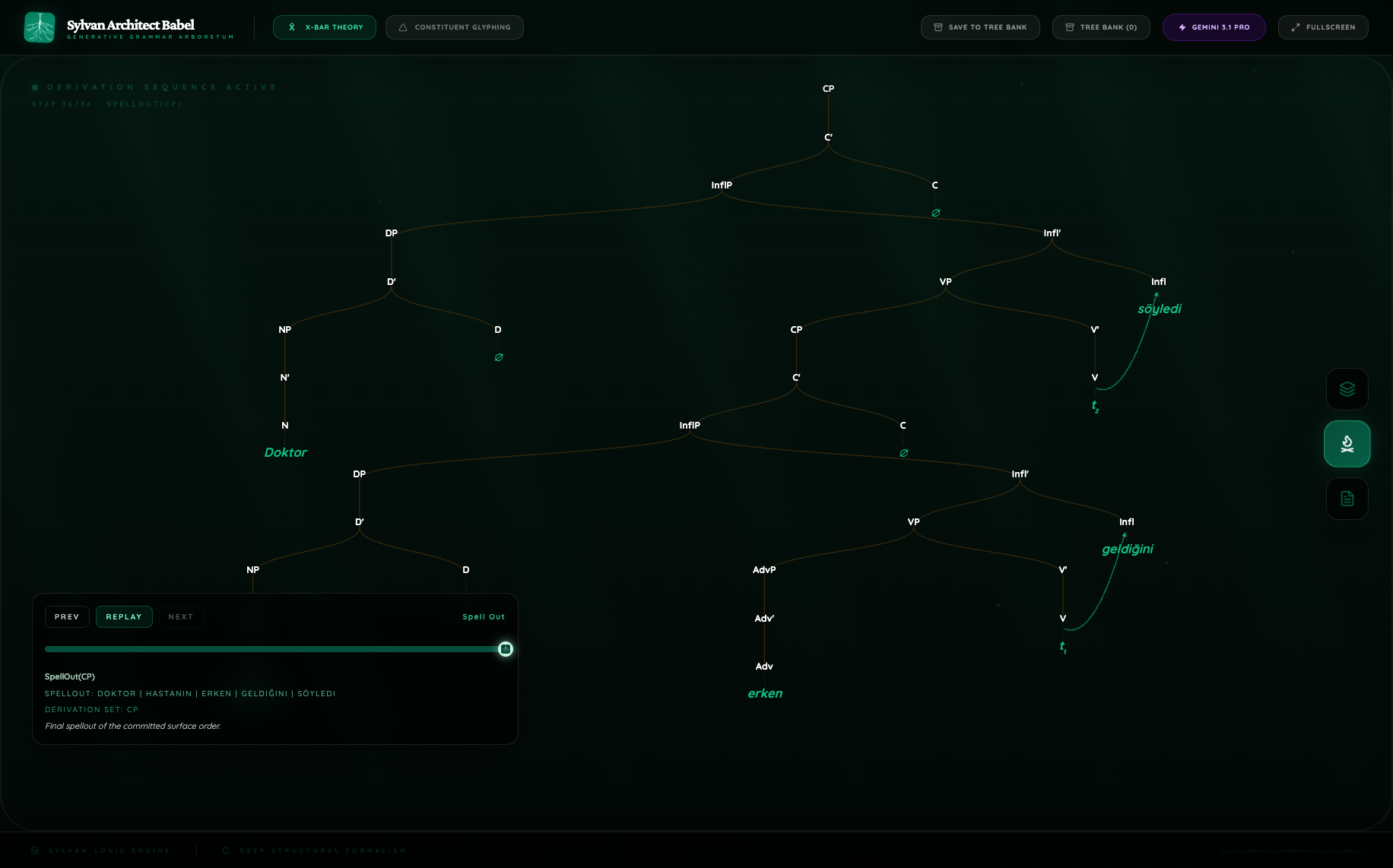The width and height of the screenshot is (1393, 868).
Task: Click Save to Tree Bank
Action: (980, 27)
